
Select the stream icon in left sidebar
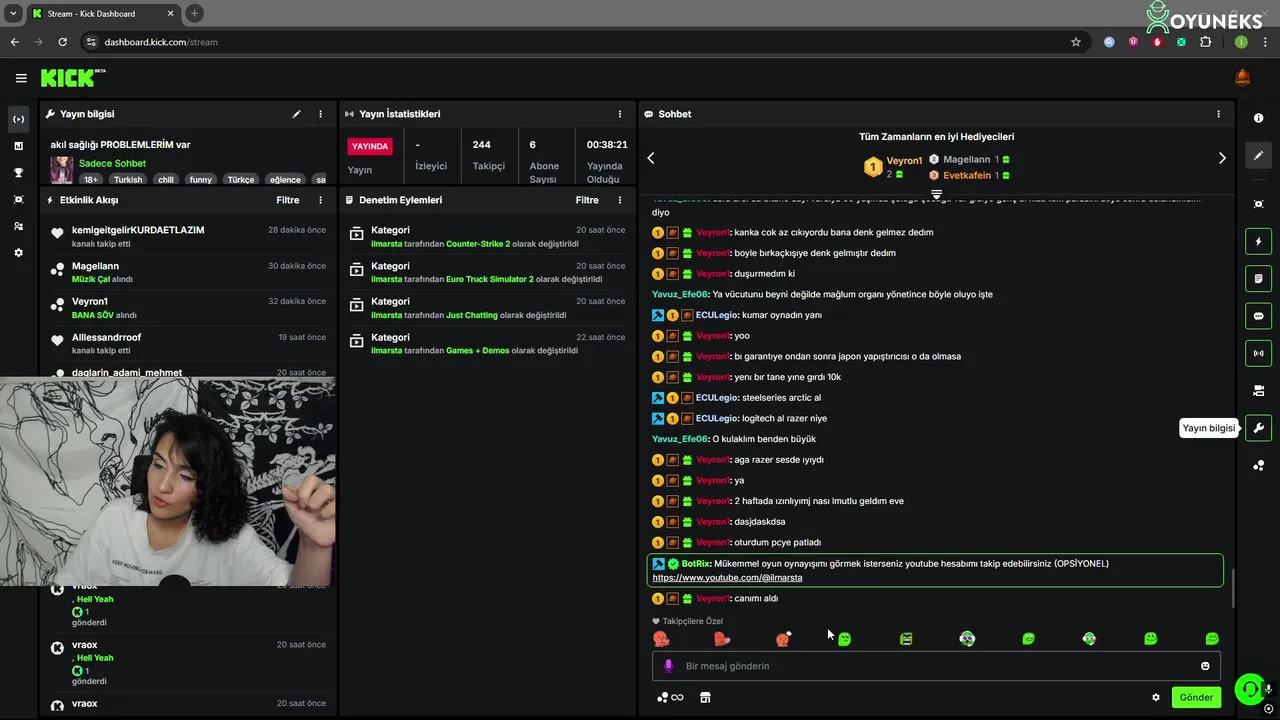coord(18,119)
